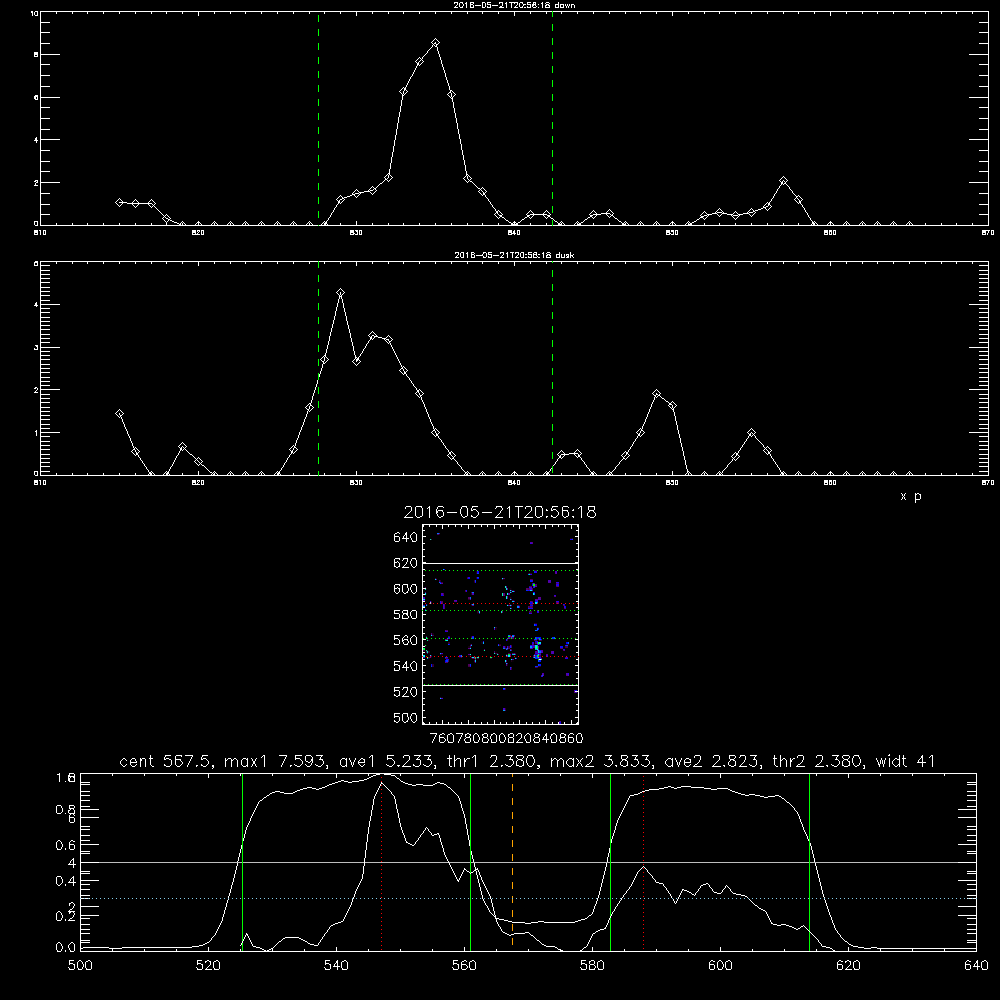The width and height of the screenshot is (1000, 1000).
Task: Click the green vertical line near 614
Action: tap(809, 862)
